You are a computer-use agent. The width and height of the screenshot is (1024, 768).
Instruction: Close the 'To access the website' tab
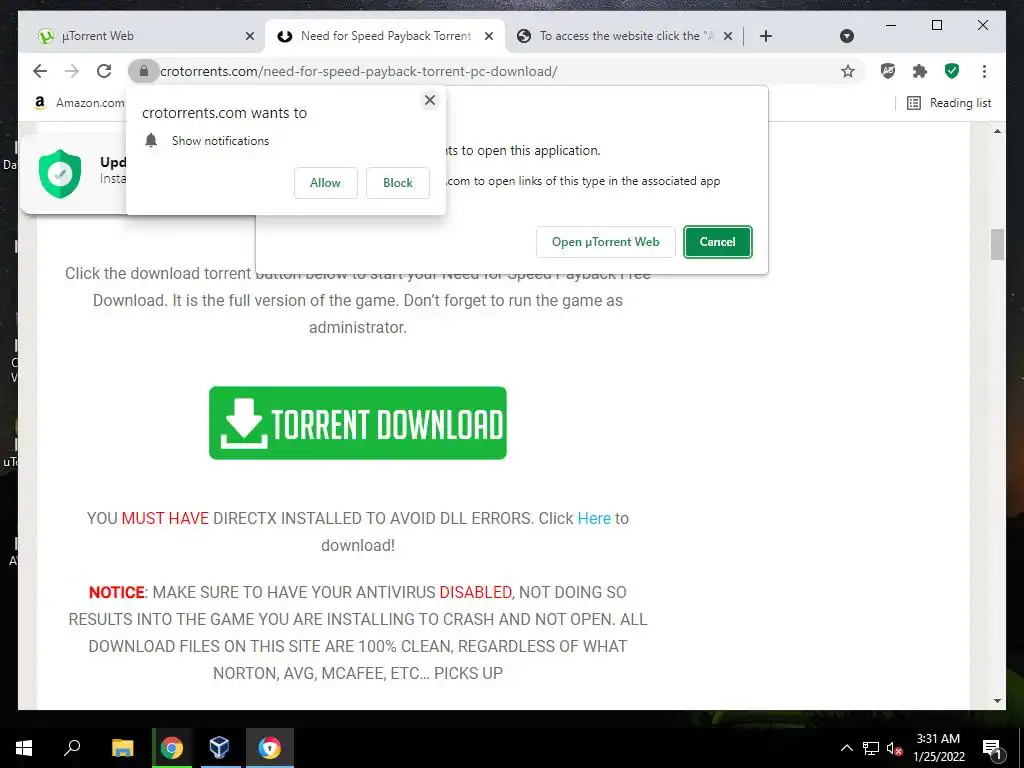click(728, 36)
